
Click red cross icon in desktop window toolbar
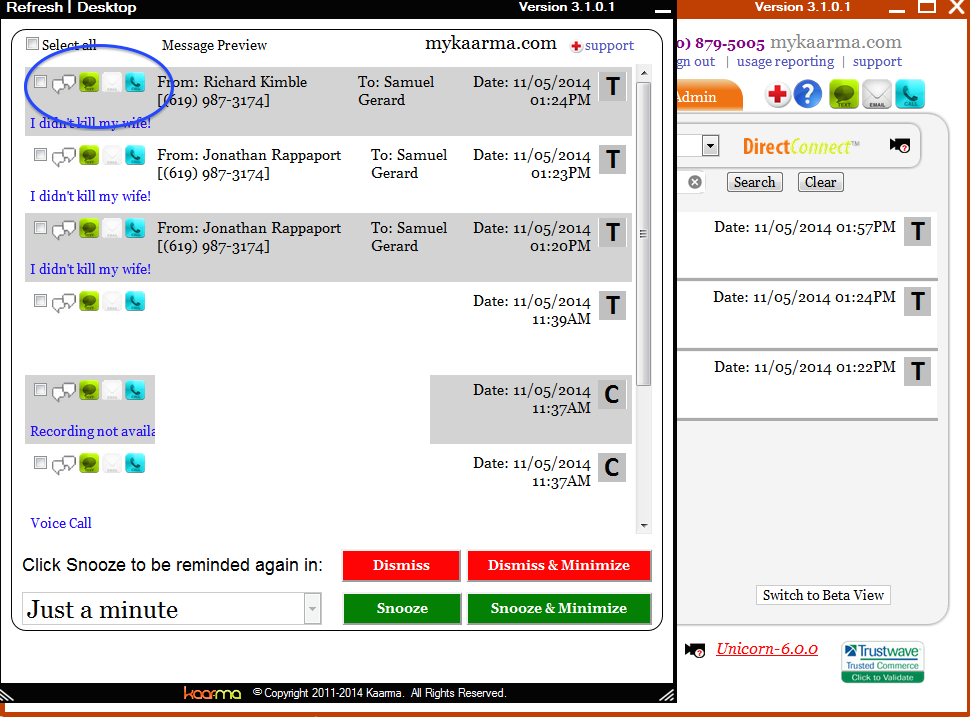778,95
